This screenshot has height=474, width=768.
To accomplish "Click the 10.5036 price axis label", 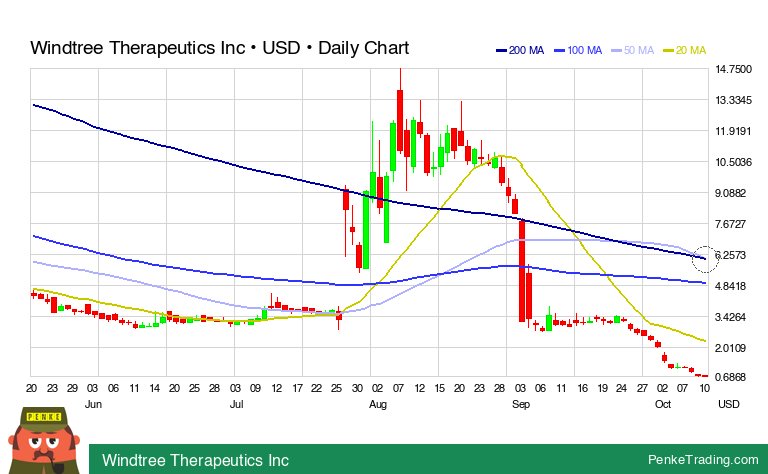I will pyautogui.click(x=733, y=162).
